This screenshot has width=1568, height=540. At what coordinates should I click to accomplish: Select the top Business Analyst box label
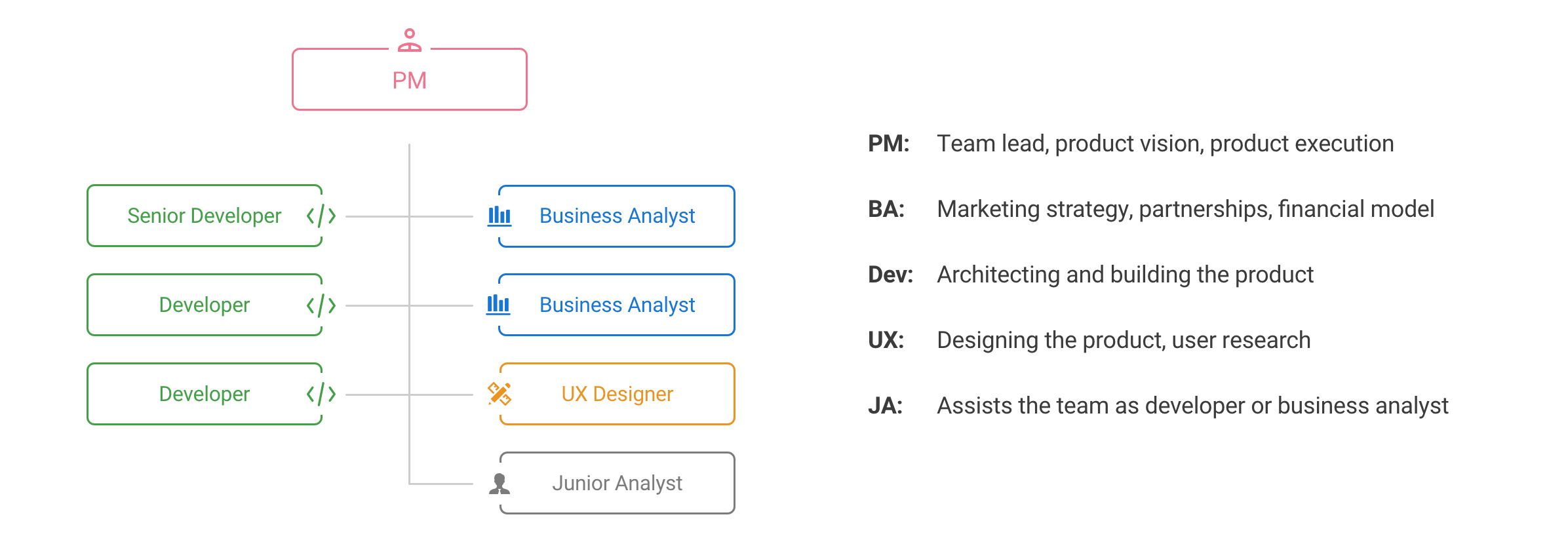(617, 216)
